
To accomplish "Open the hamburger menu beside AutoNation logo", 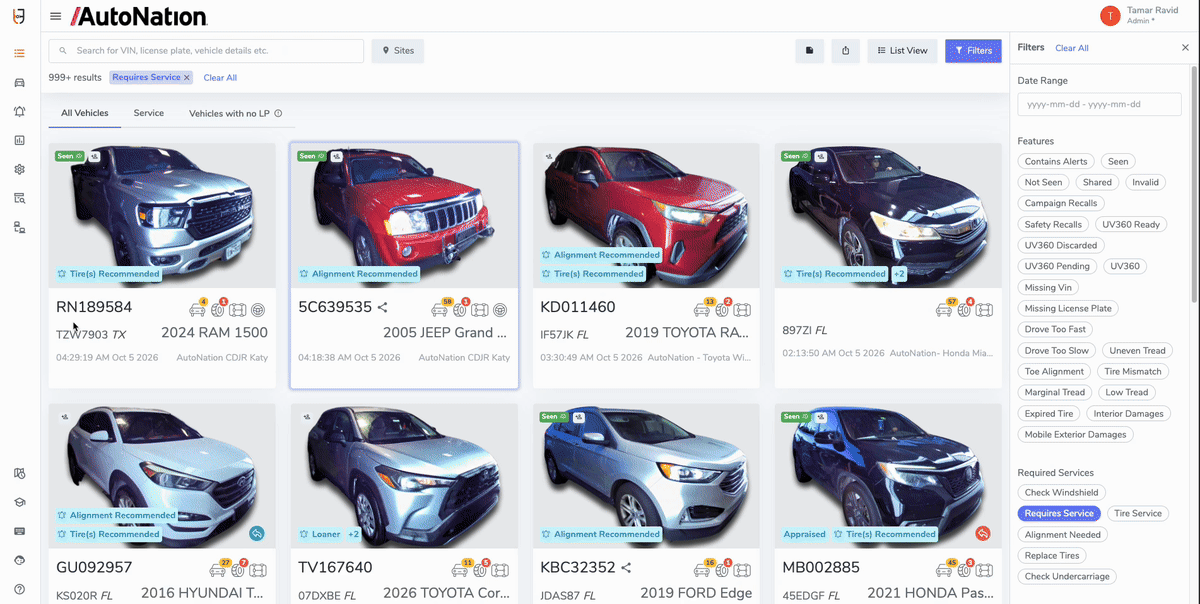I will [x=55, y=17].
